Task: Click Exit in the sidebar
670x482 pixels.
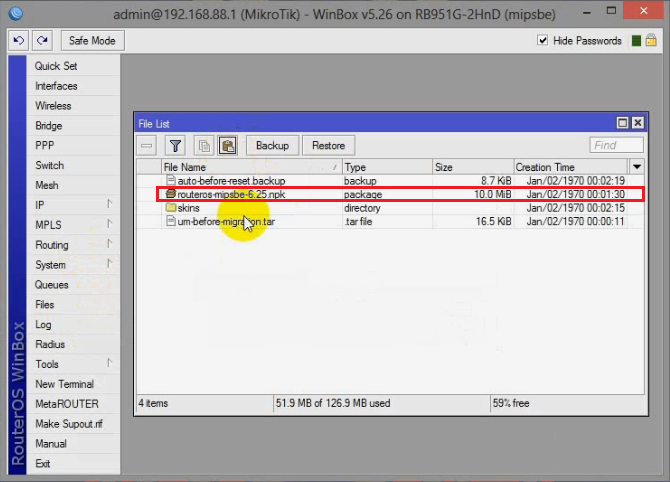Action: [73, 464]
